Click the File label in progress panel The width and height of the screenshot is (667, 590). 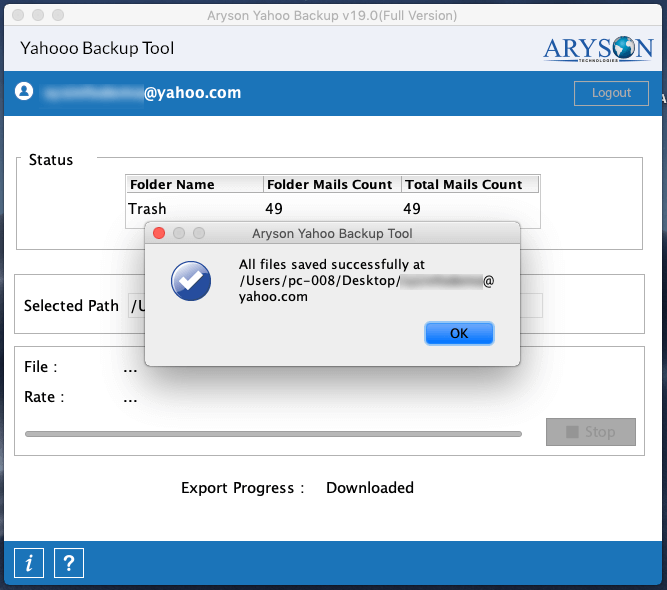(x=41, y=367)
